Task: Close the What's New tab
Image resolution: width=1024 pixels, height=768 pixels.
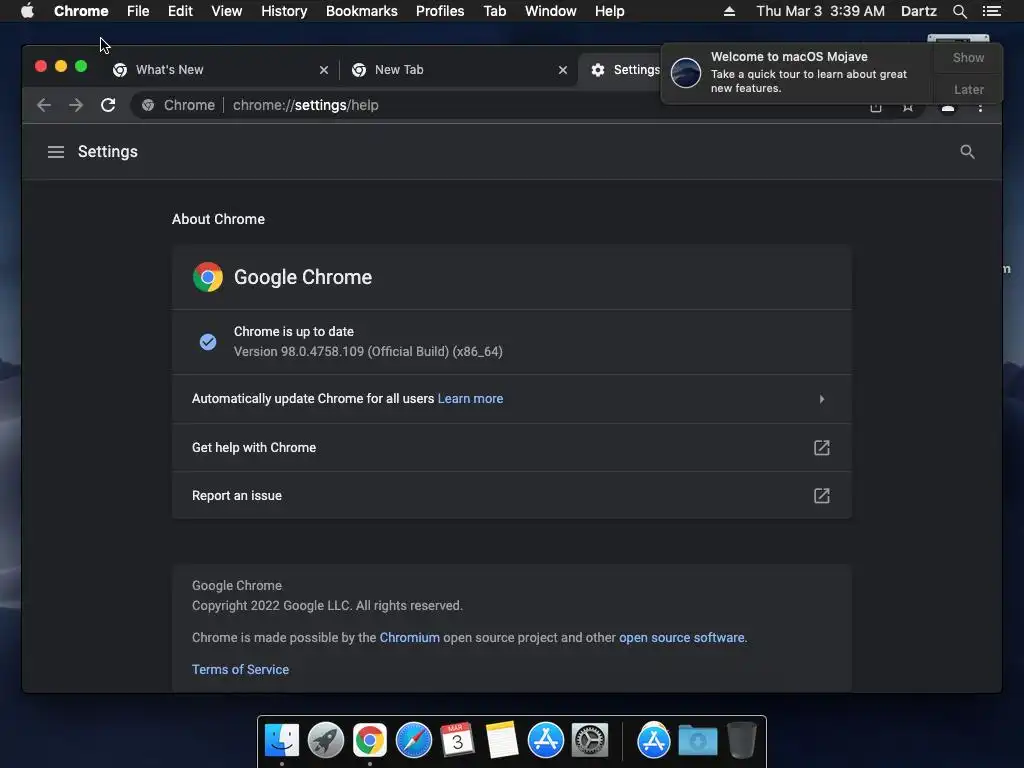Action: click(324, 70)
